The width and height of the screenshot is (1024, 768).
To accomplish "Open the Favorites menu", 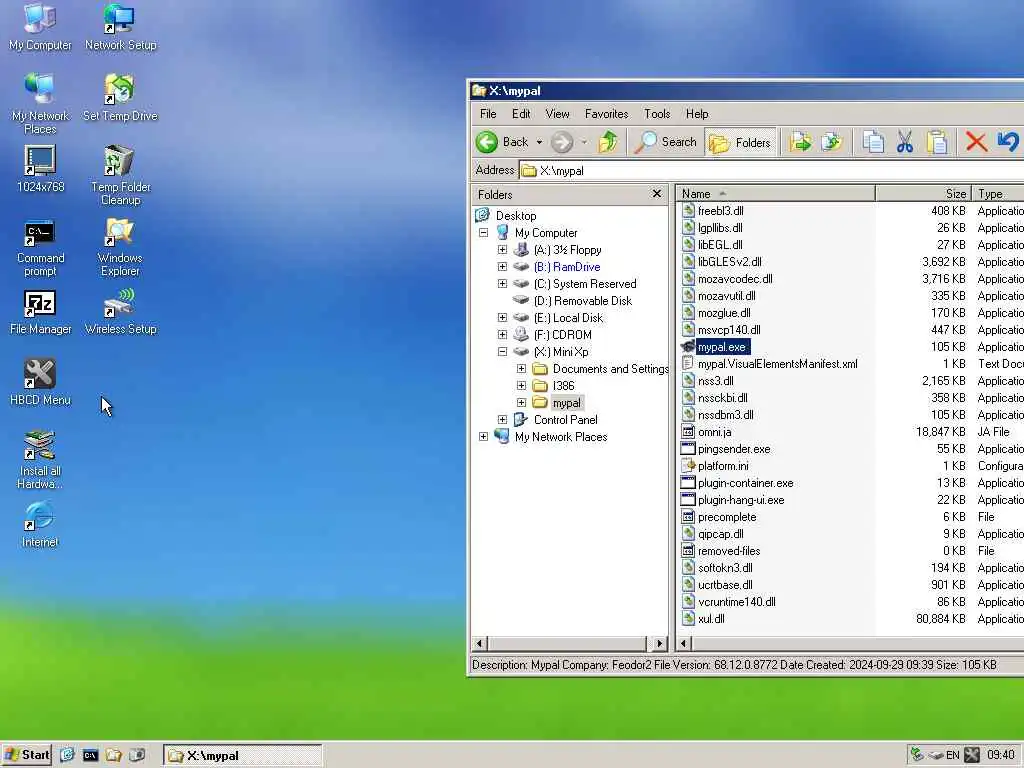I will coord(607,114).
